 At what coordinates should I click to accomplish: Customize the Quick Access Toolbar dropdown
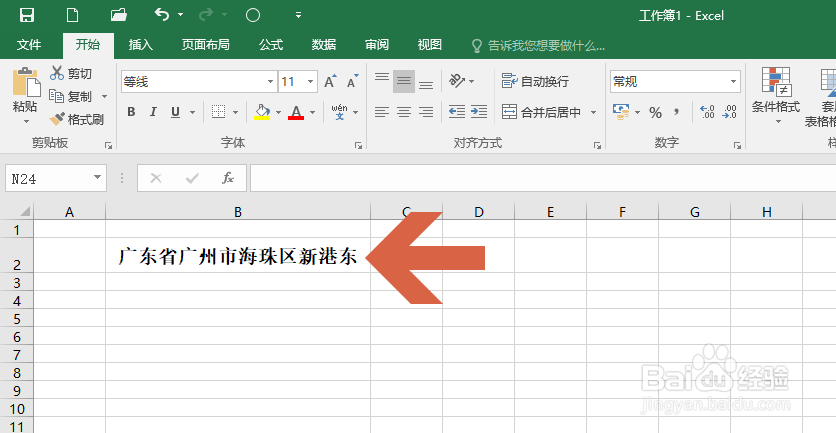299,15
